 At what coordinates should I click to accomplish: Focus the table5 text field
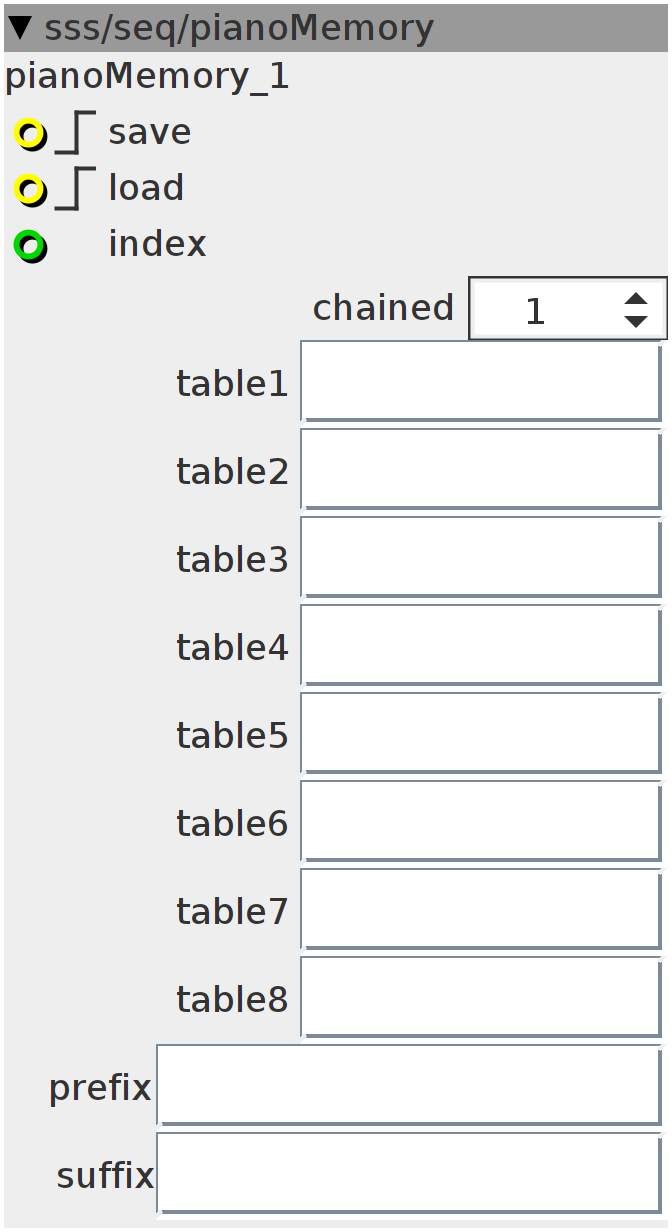481,734
